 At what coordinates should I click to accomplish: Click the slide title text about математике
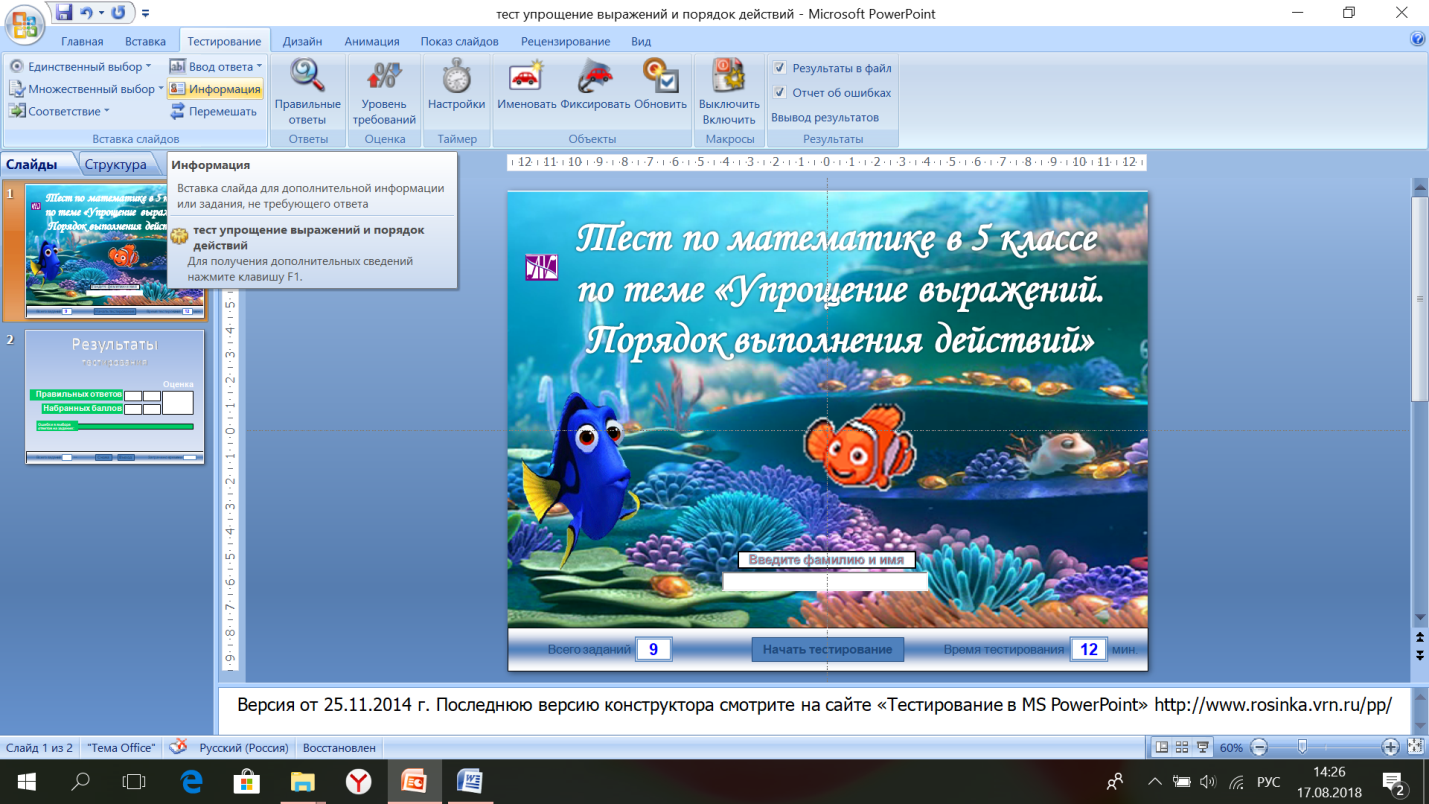coord(837,290)
